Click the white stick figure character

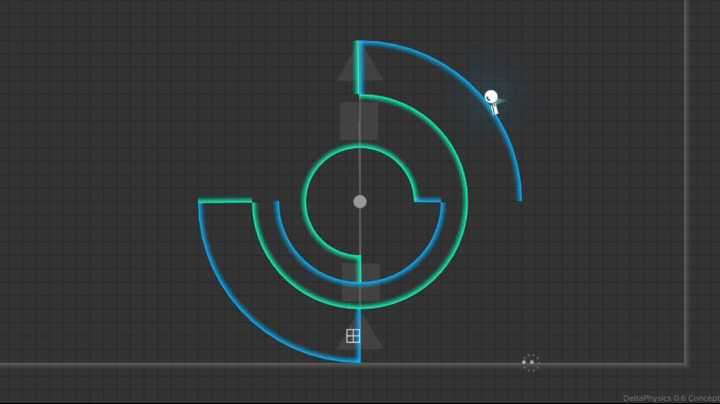[492, 102]
